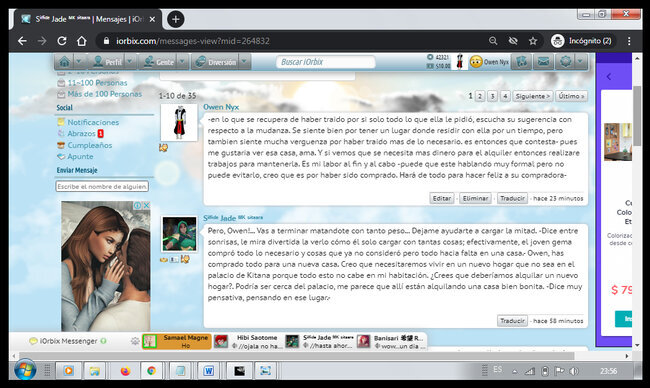Click the ad info icon on sidebar ad
The width and height of the screenshot is (650, 388).
pos(138,205)
